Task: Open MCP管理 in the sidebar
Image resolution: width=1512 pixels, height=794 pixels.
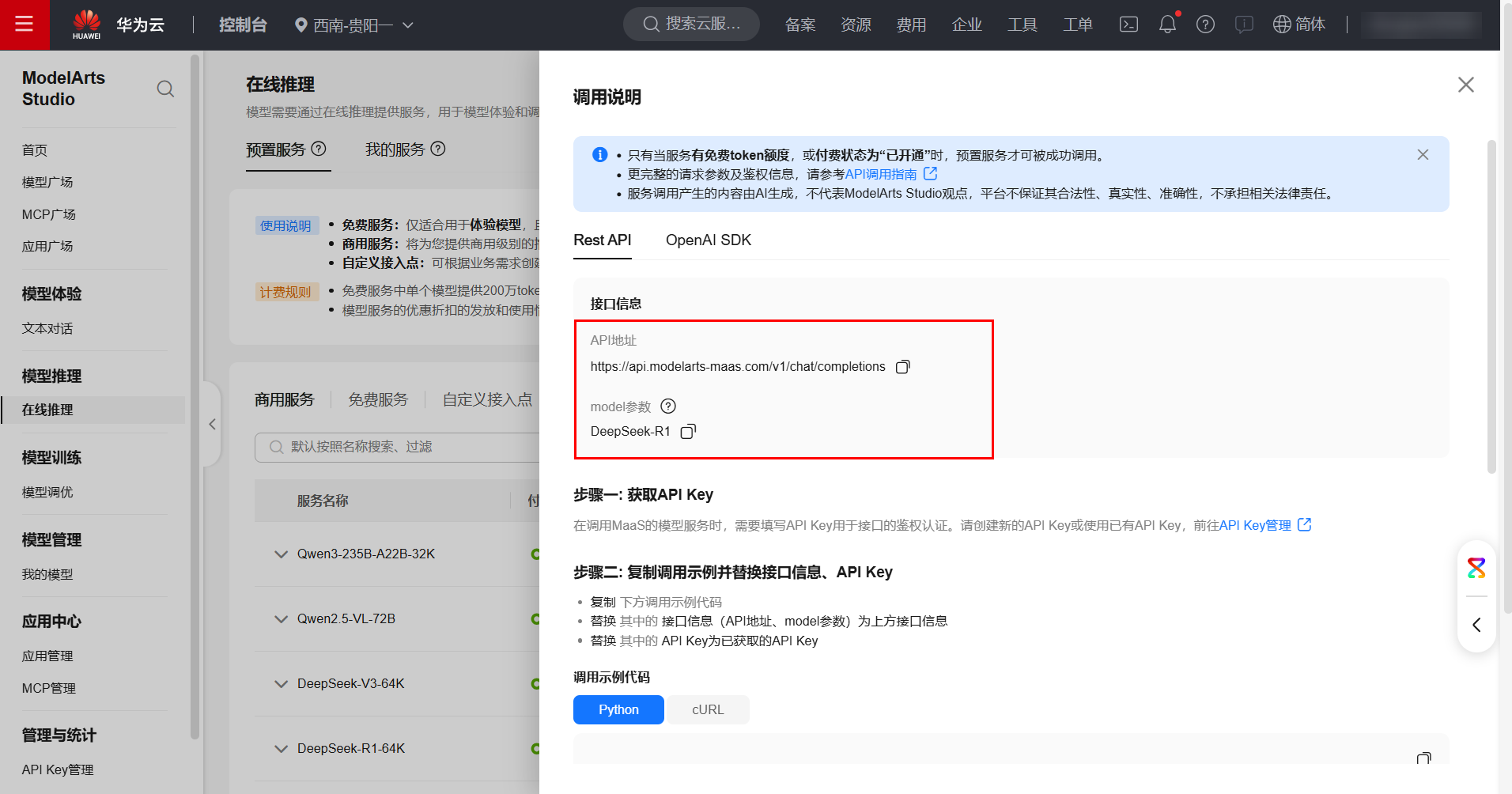Action: click(x=49, y=689)
